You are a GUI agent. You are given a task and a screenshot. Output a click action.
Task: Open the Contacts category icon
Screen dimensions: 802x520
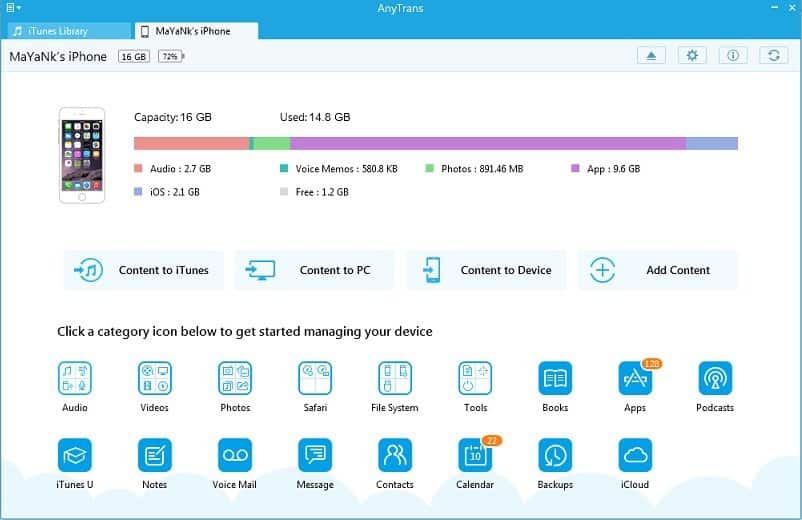[395, 455]
